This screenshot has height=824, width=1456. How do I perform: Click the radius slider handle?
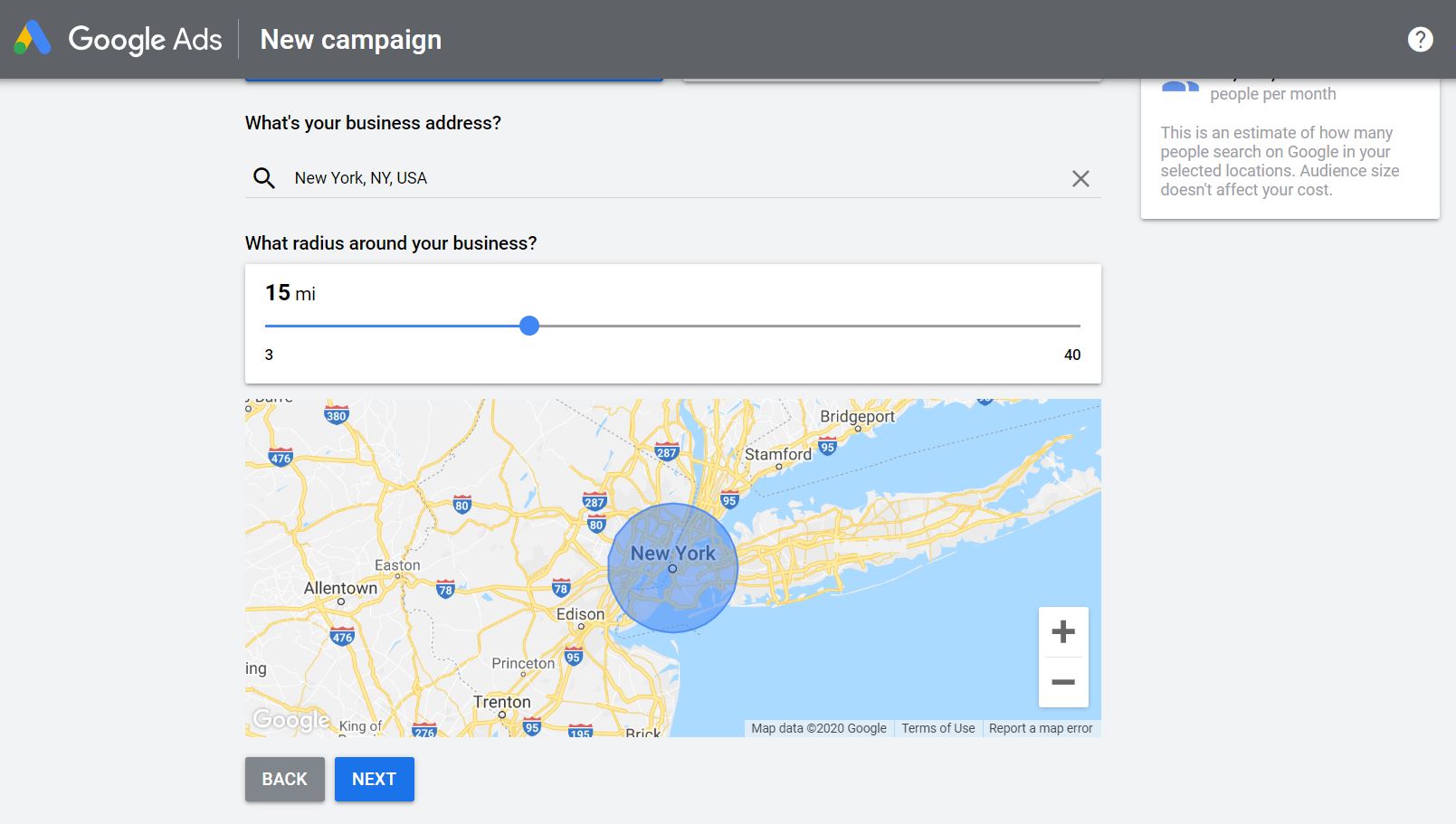click(529, 326)
